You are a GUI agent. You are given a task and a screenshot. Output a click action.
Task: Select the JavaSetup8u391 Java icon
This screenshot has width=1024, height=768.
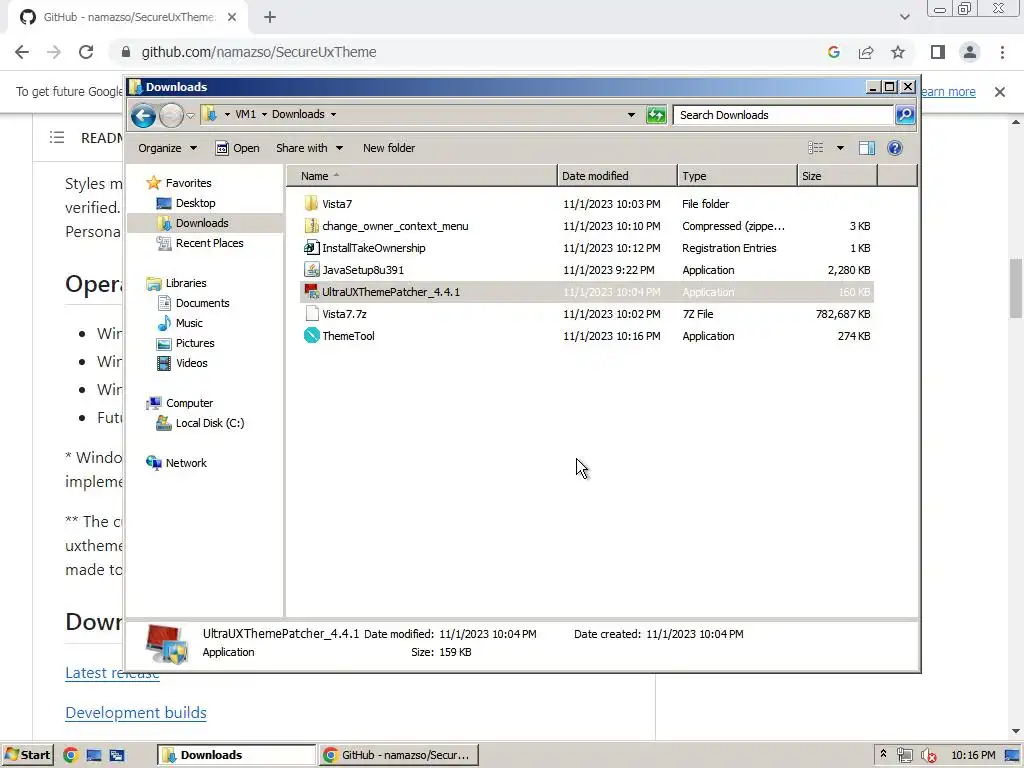point(312,270)
